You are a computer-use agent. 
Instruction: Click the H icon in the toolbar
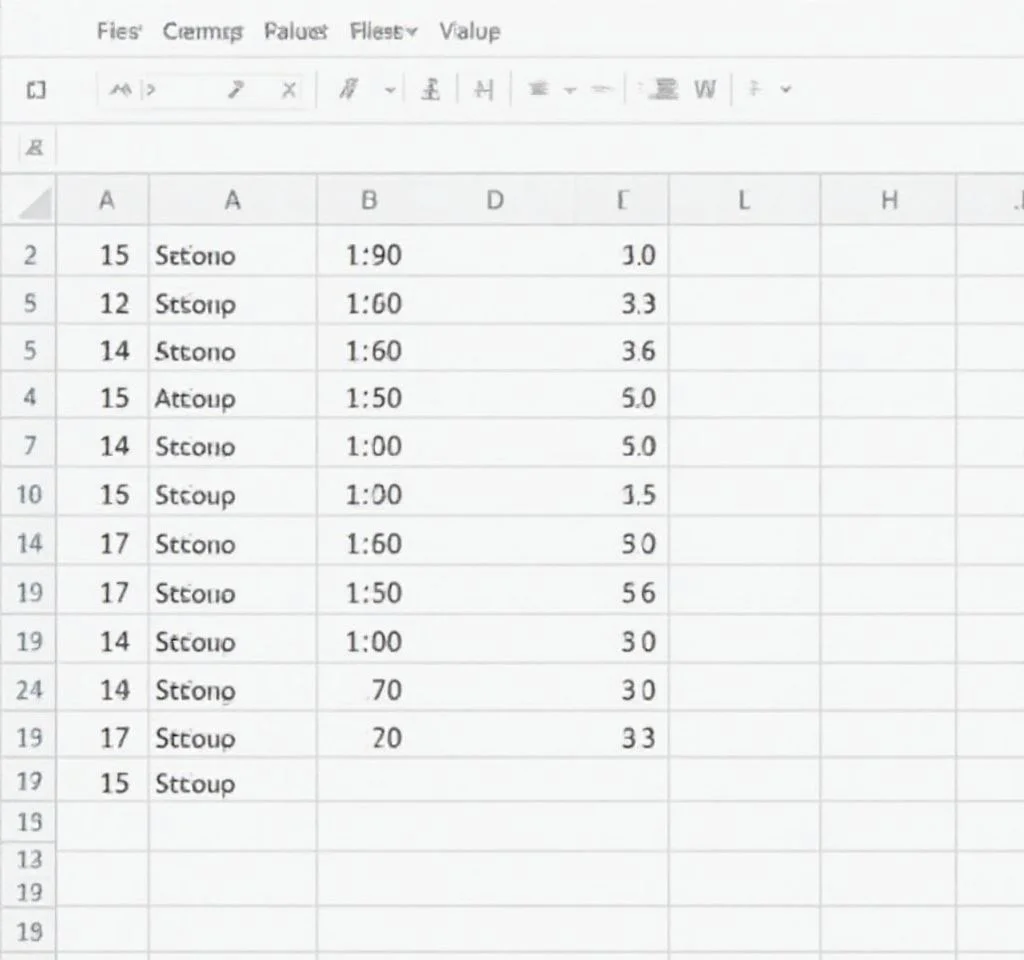(x=484, y=91)
